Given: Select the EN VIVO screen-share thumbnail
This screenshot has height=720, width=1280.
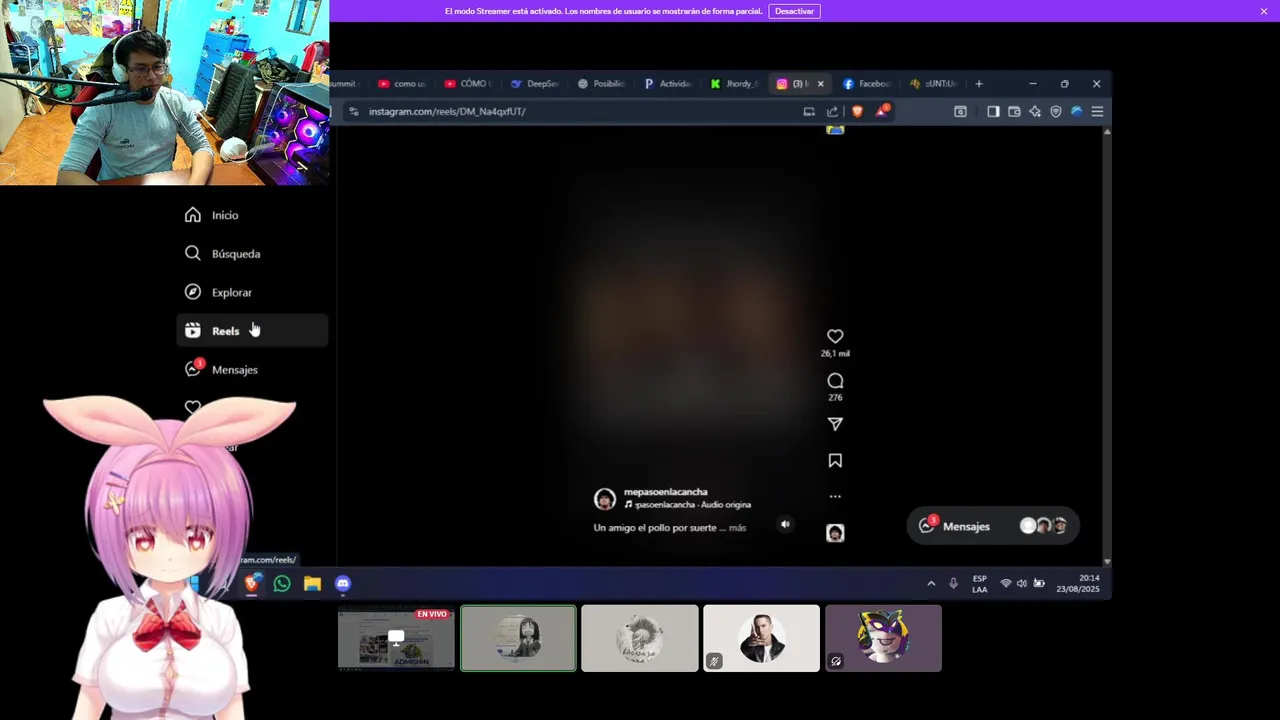Looking at the screenshot, I should coord(396,638).
